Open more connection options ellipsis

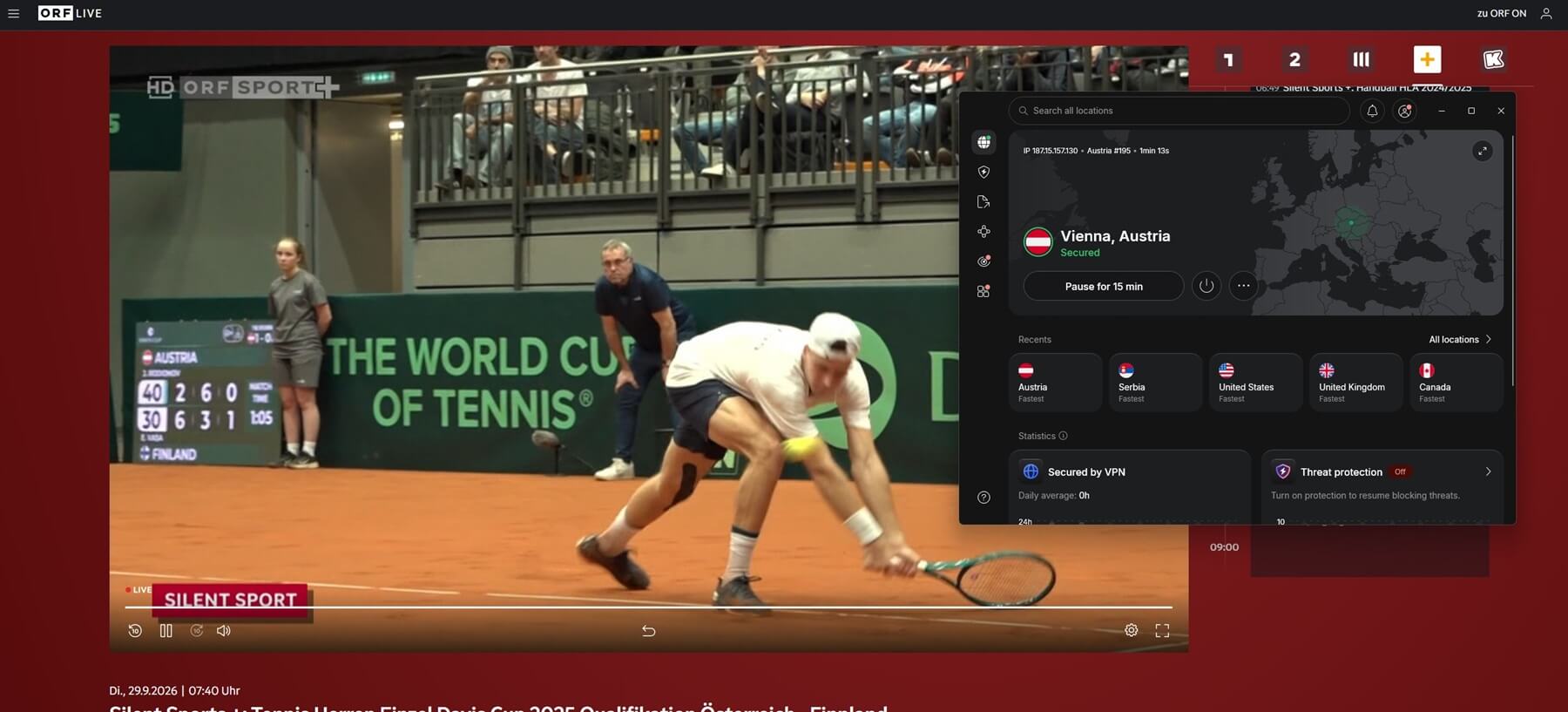[1244, 286]
